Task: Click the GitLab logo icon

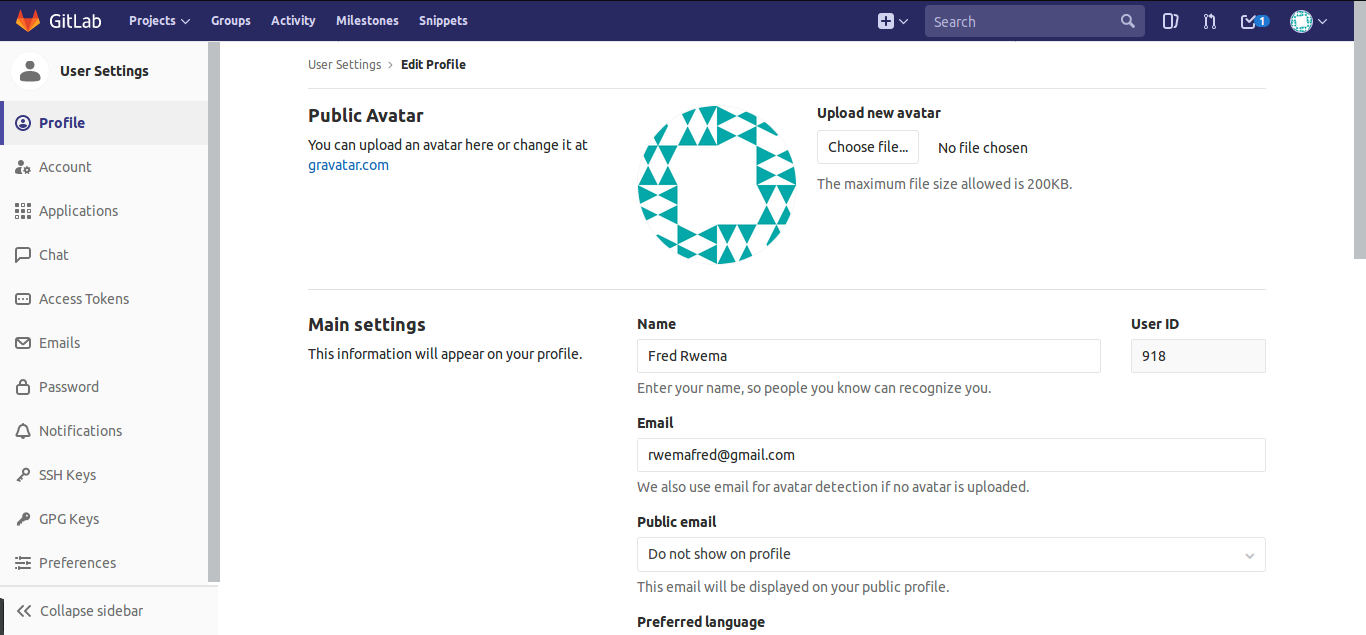Action: tap(27, 20)
